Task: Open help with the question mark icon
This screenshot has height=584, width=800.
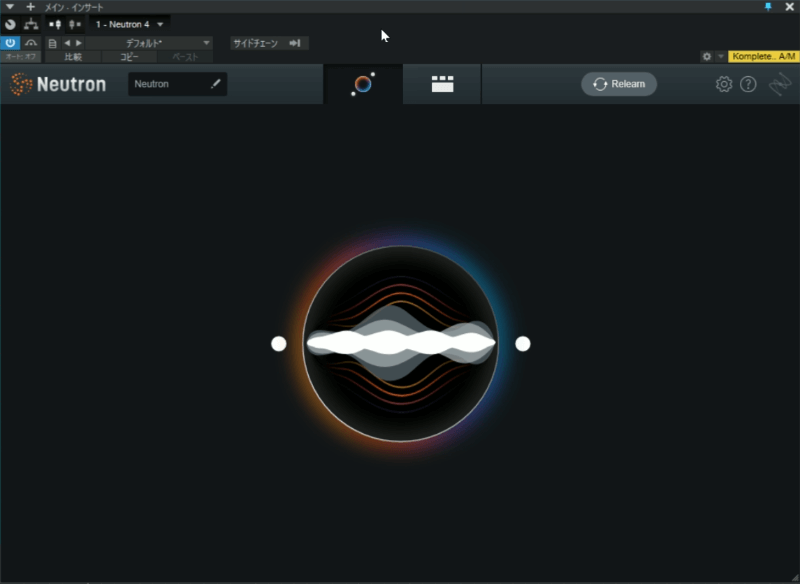Action: click(748, 84)
